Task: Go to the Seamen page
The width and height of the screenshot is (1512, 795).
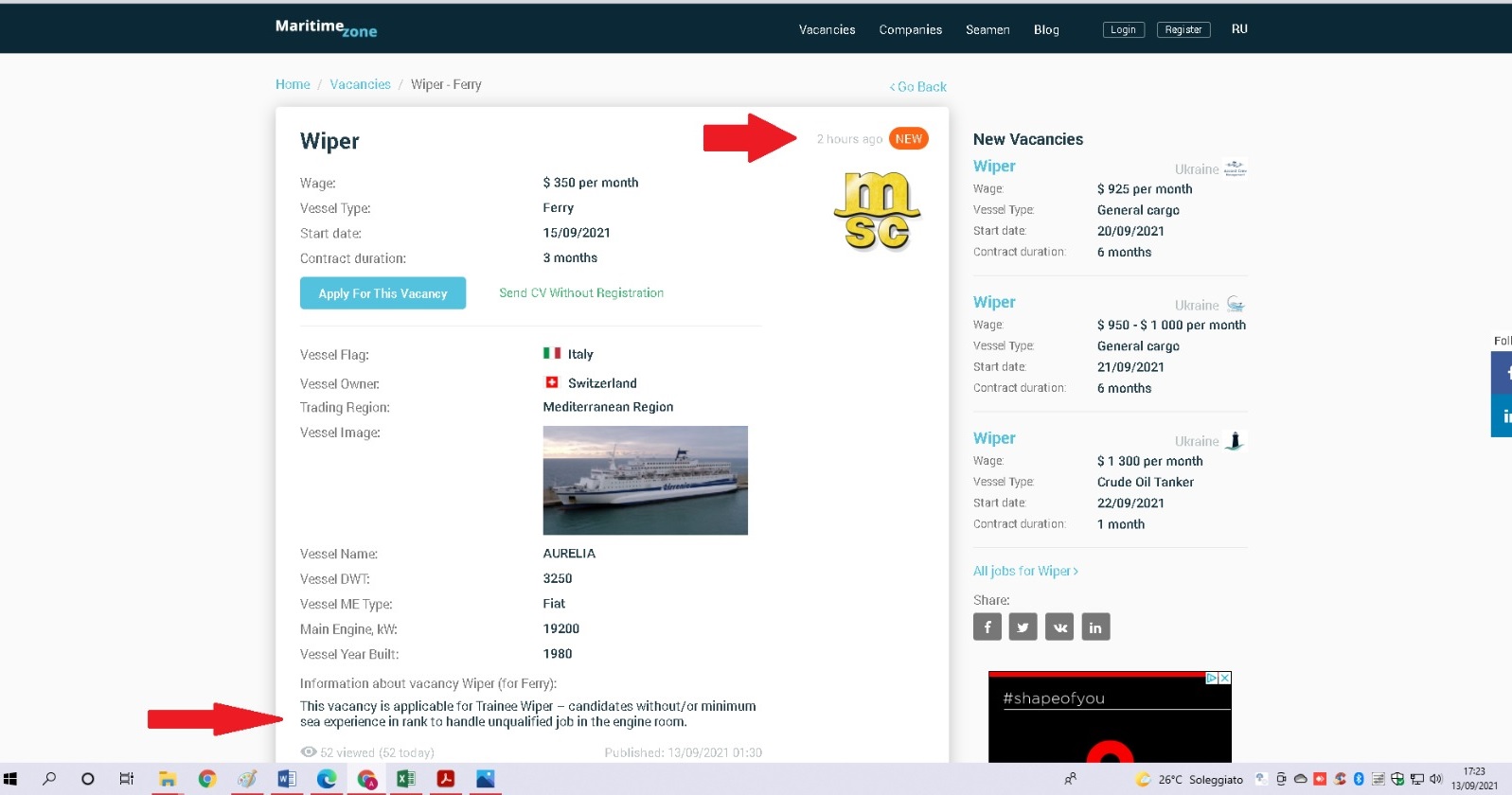Action: pos(987,29)
